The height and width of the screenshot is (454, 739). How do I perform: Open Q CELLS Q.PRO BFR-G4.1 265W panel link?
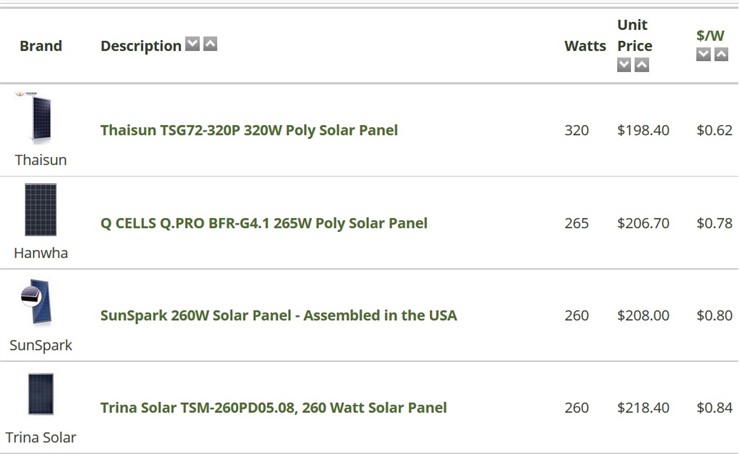point(264,223)
